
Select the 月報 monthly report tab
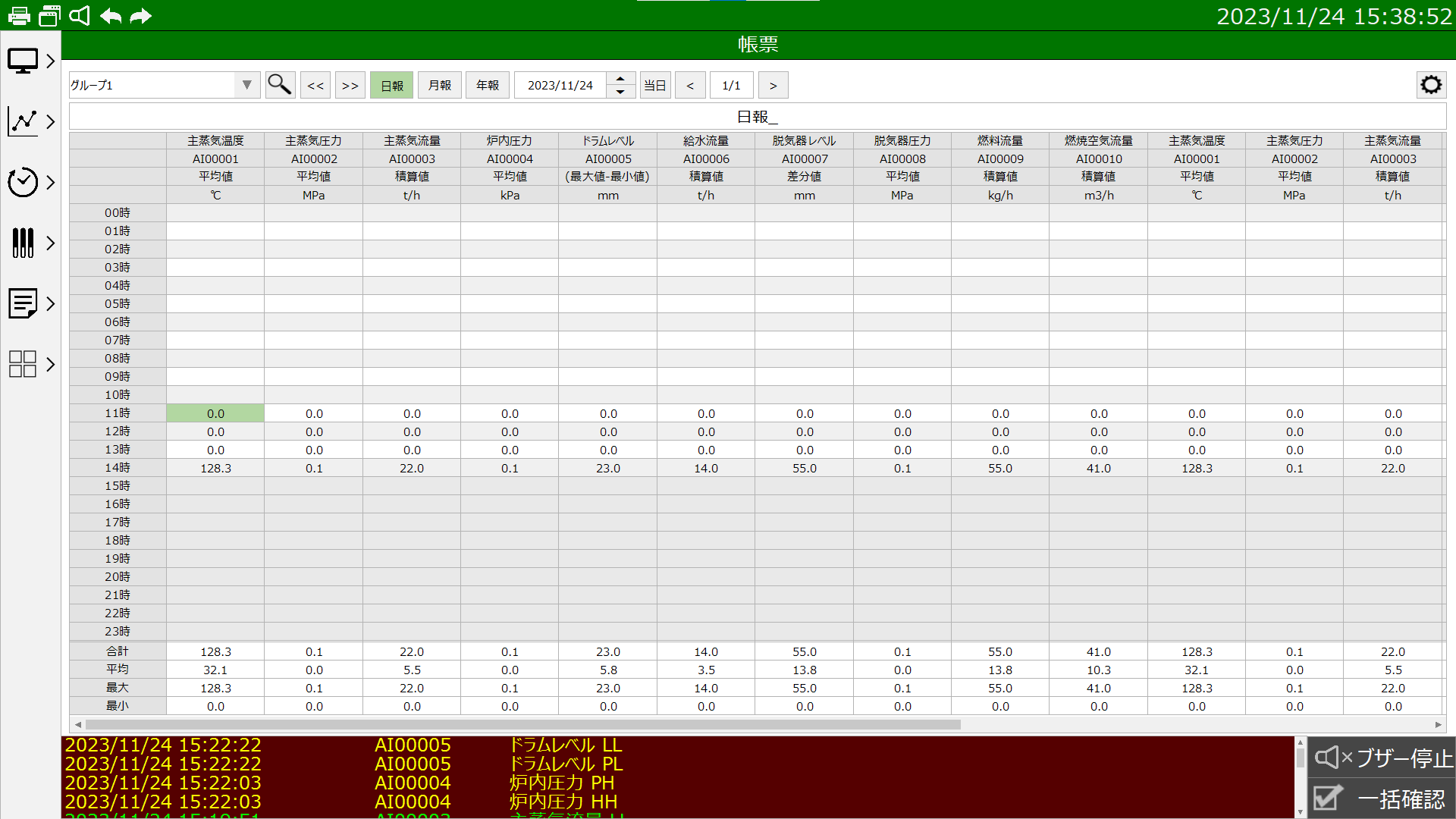[x=440, y=85]
